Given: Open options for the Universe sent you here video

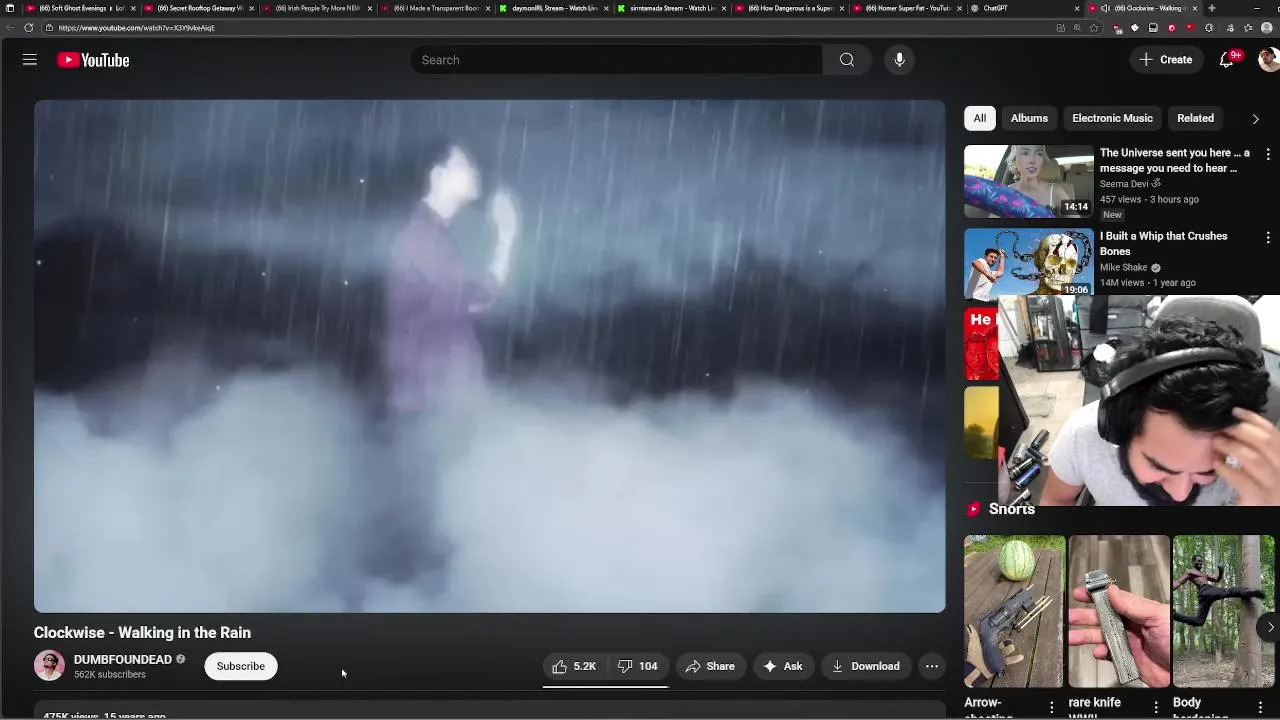Looking at the screenshot, I should pyautogui.click(x=1268, y=155).
